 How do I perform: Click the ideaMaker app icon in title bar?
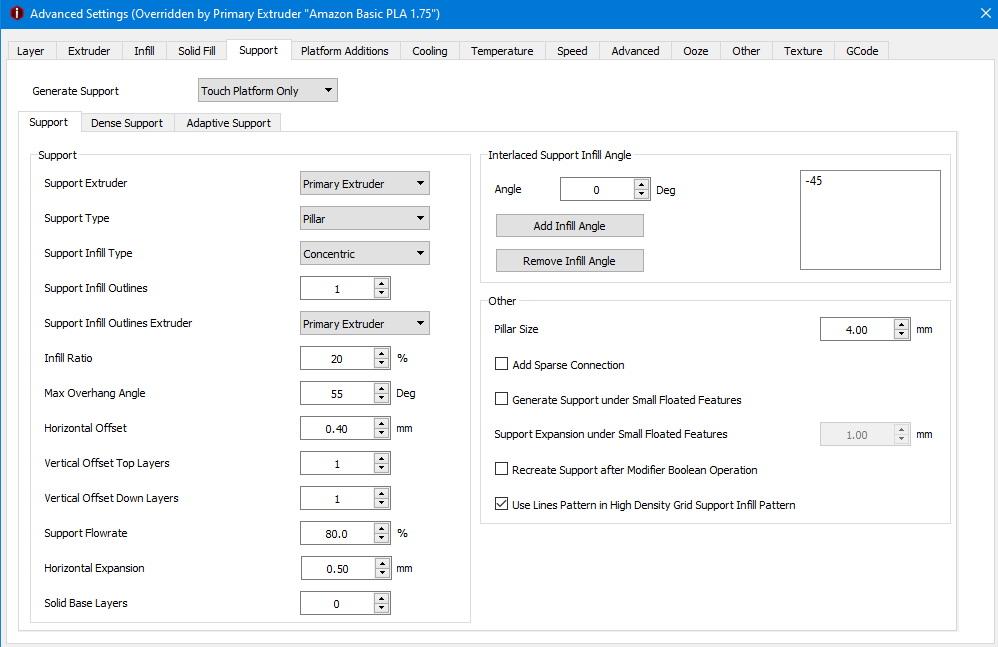(16, 13)
